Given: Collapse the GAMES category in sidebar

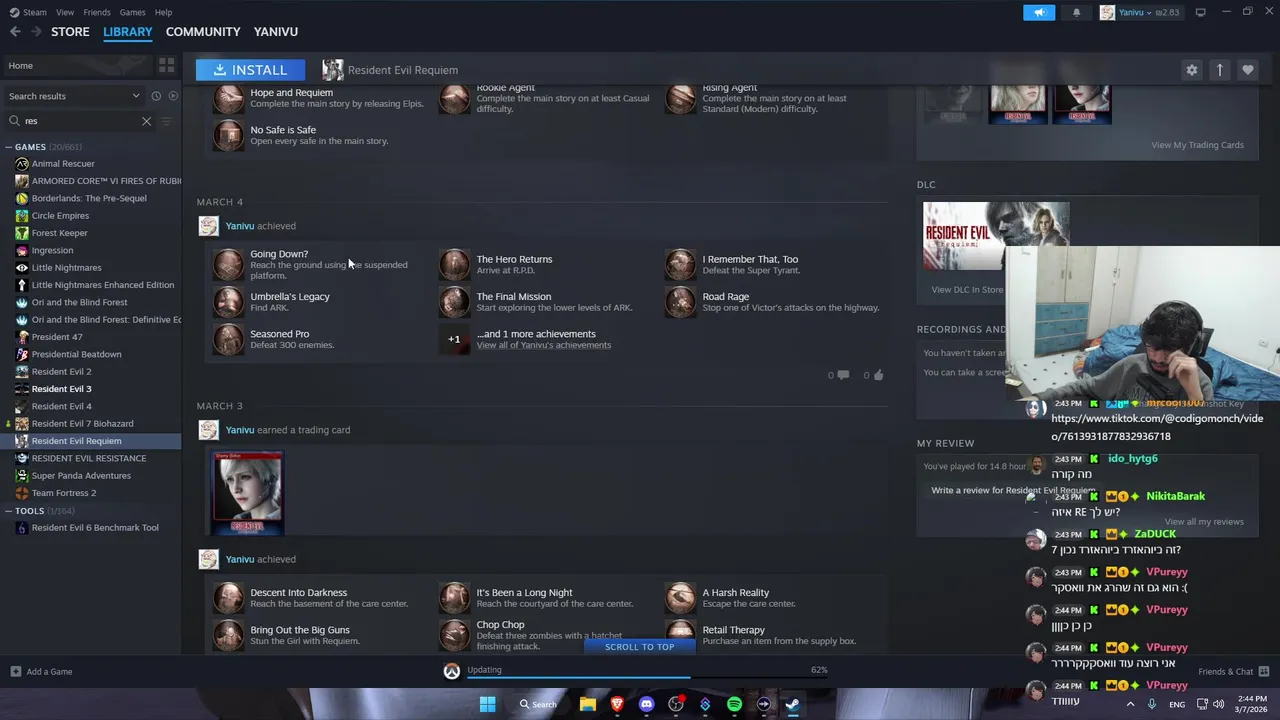Looking at the screenshot, I should coord(9,147).
